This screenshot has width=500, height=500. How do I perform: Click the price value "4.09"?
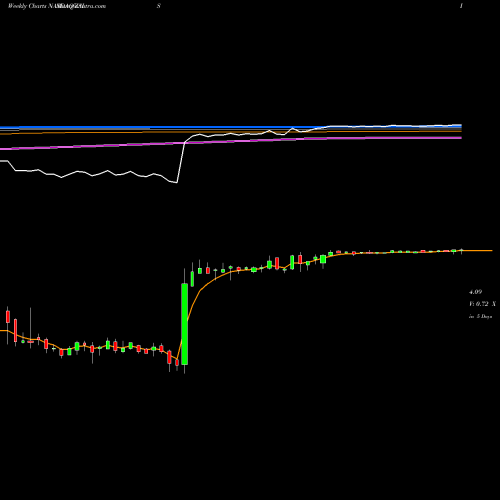pos(475,292)
